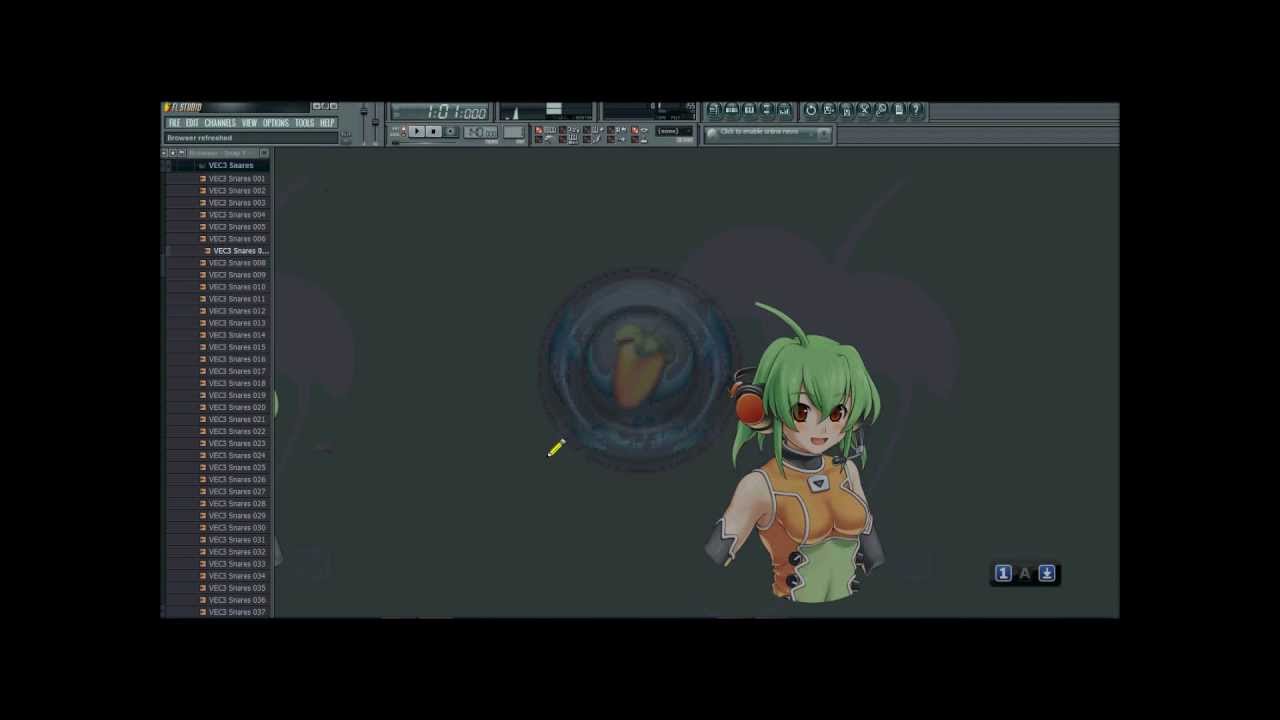Viewport: 1280px width, 720px height.
Task: Click the third small icon in browser header
Action: coord(181,153)
